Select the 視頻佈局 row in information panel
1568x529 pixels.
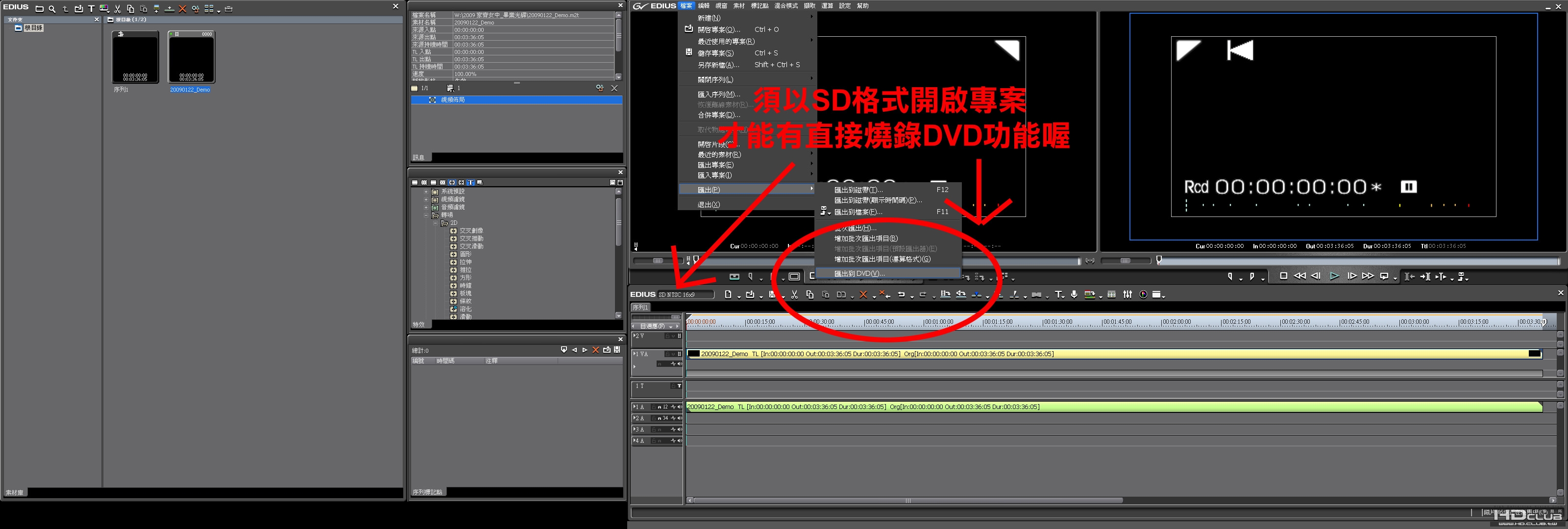516,100
